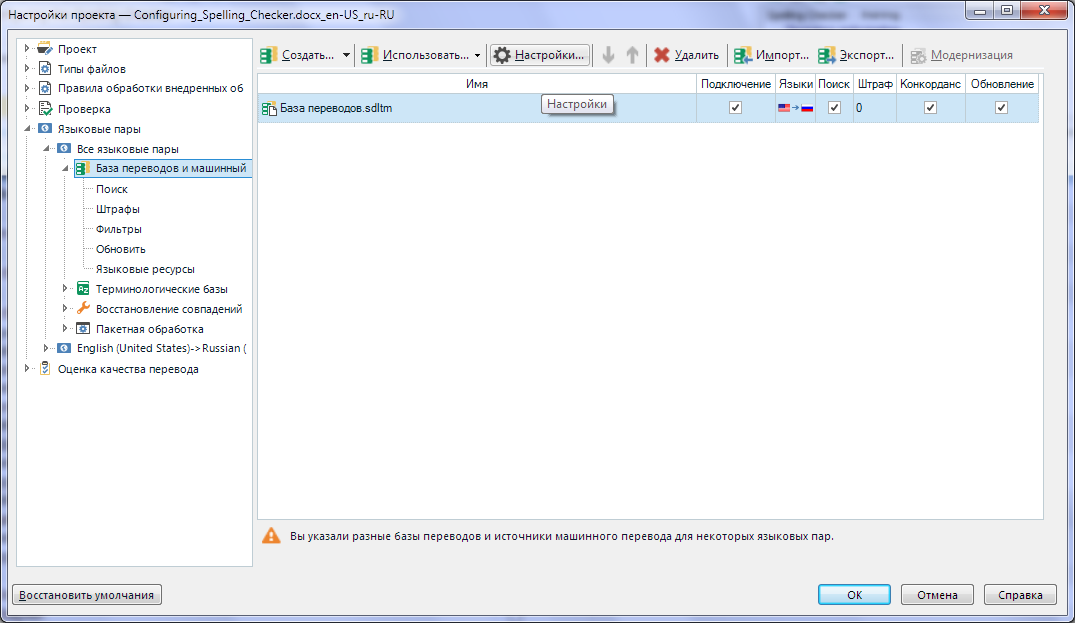Image resolution: width=1075 pixels, height=623 pixels.
Task: Expand the Проект tree node
Action: tap(27, 49)
